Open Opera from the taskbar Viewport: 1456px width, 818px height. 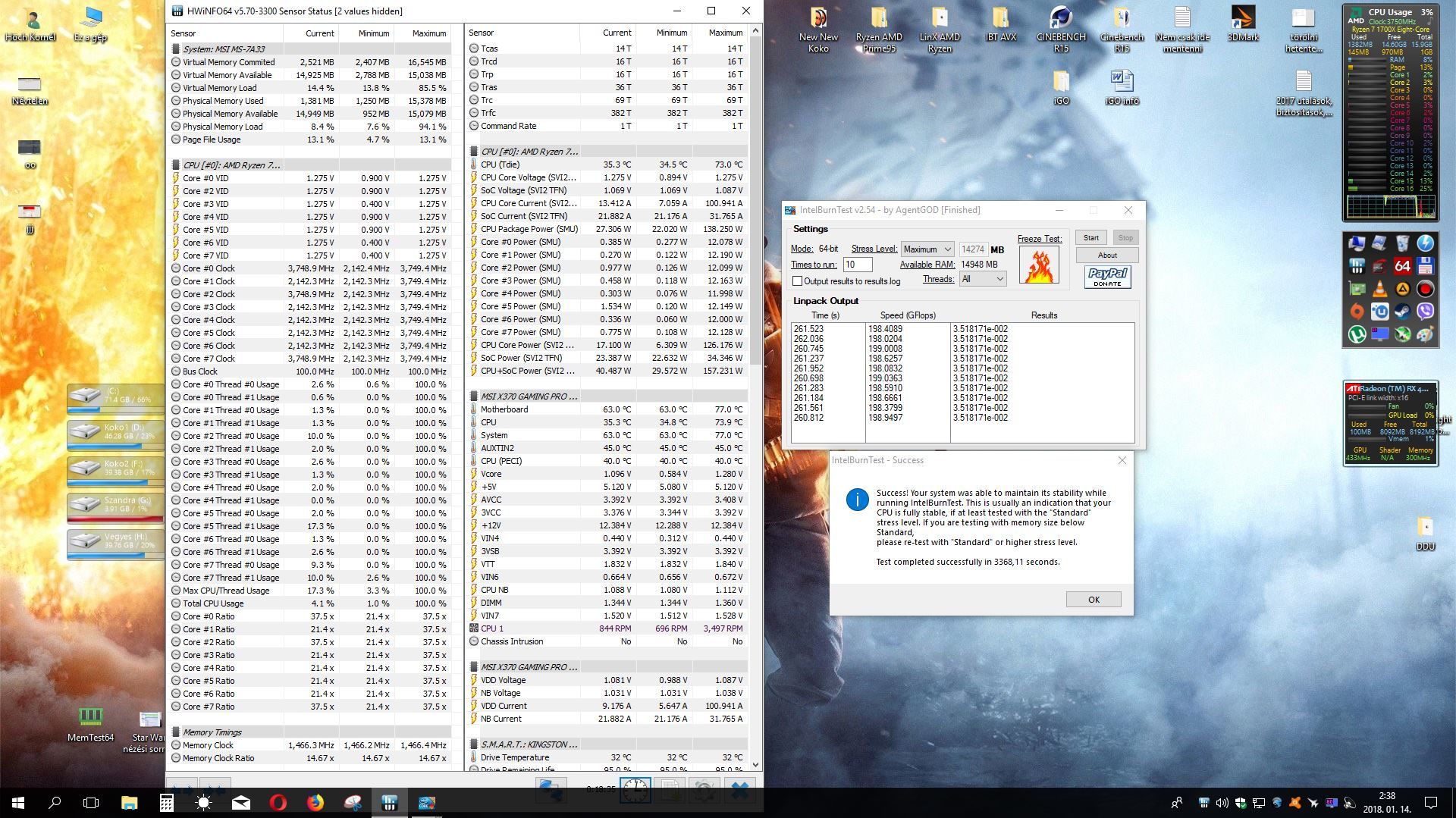coord(278,802)
